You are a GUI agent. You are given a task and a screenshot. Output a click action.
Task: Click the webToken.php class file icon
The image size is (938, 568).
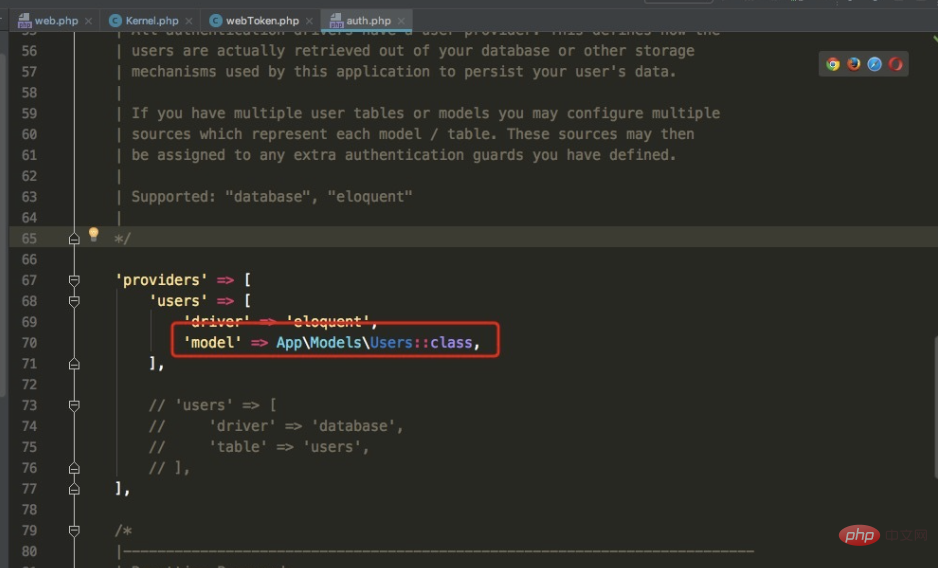click(x=215, y=20)
